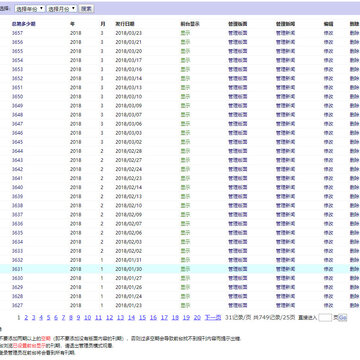
Task: Click the 前台显示 column header
Action: tap(190, 24)
